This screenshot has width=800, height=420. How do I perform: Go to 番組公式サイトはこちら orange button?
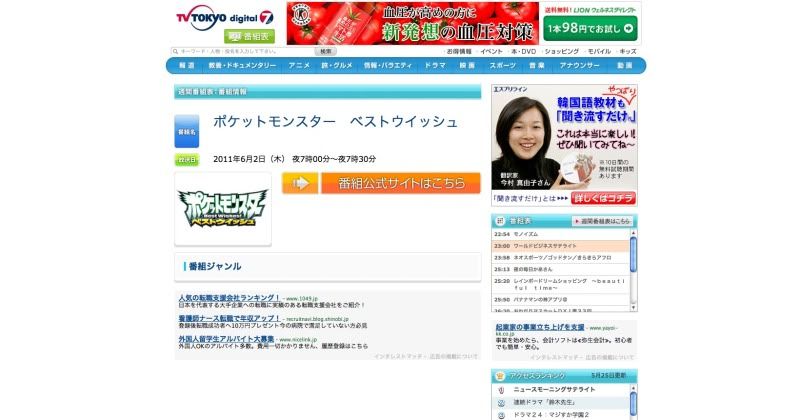pyautogui.click(x=401, y=183)
